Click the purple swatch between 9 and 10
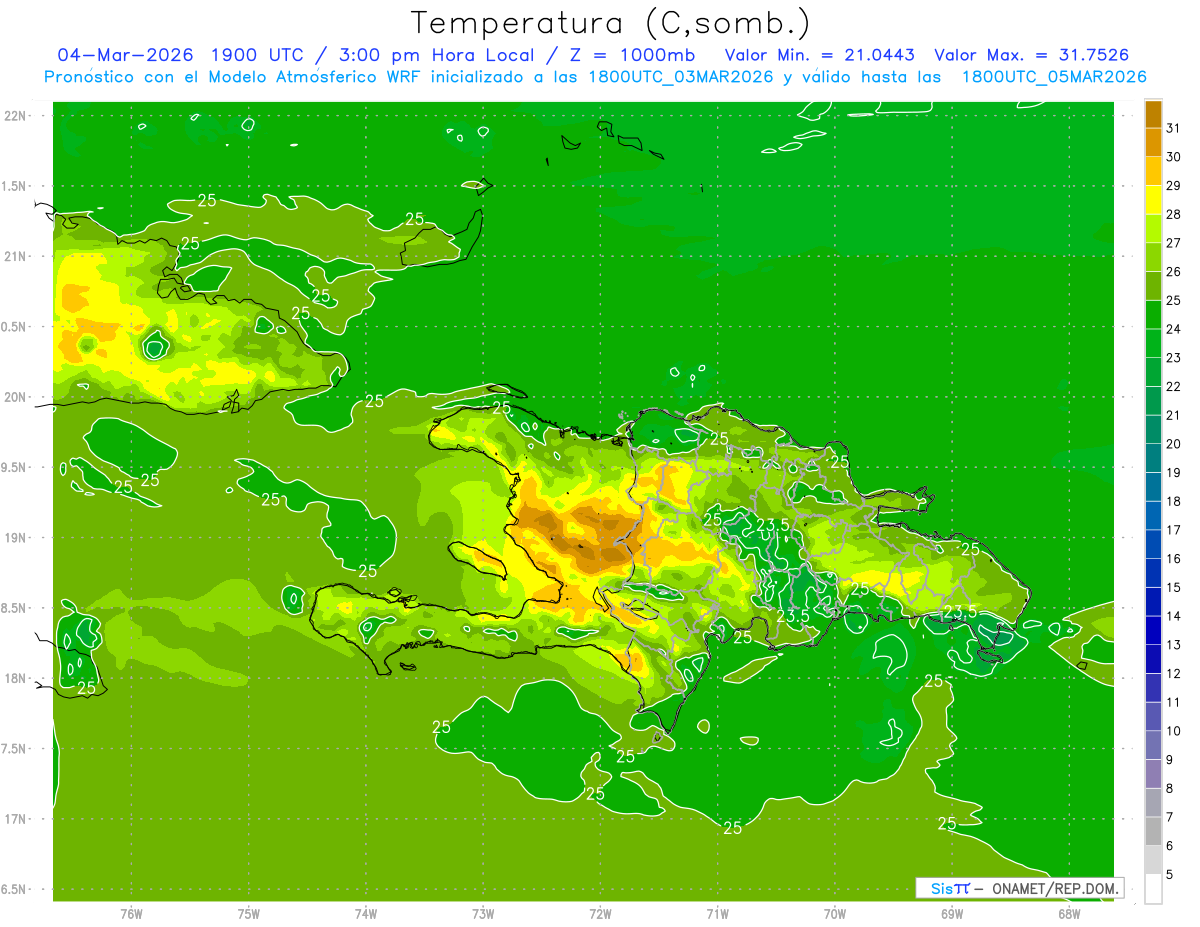 point(1153,745)
